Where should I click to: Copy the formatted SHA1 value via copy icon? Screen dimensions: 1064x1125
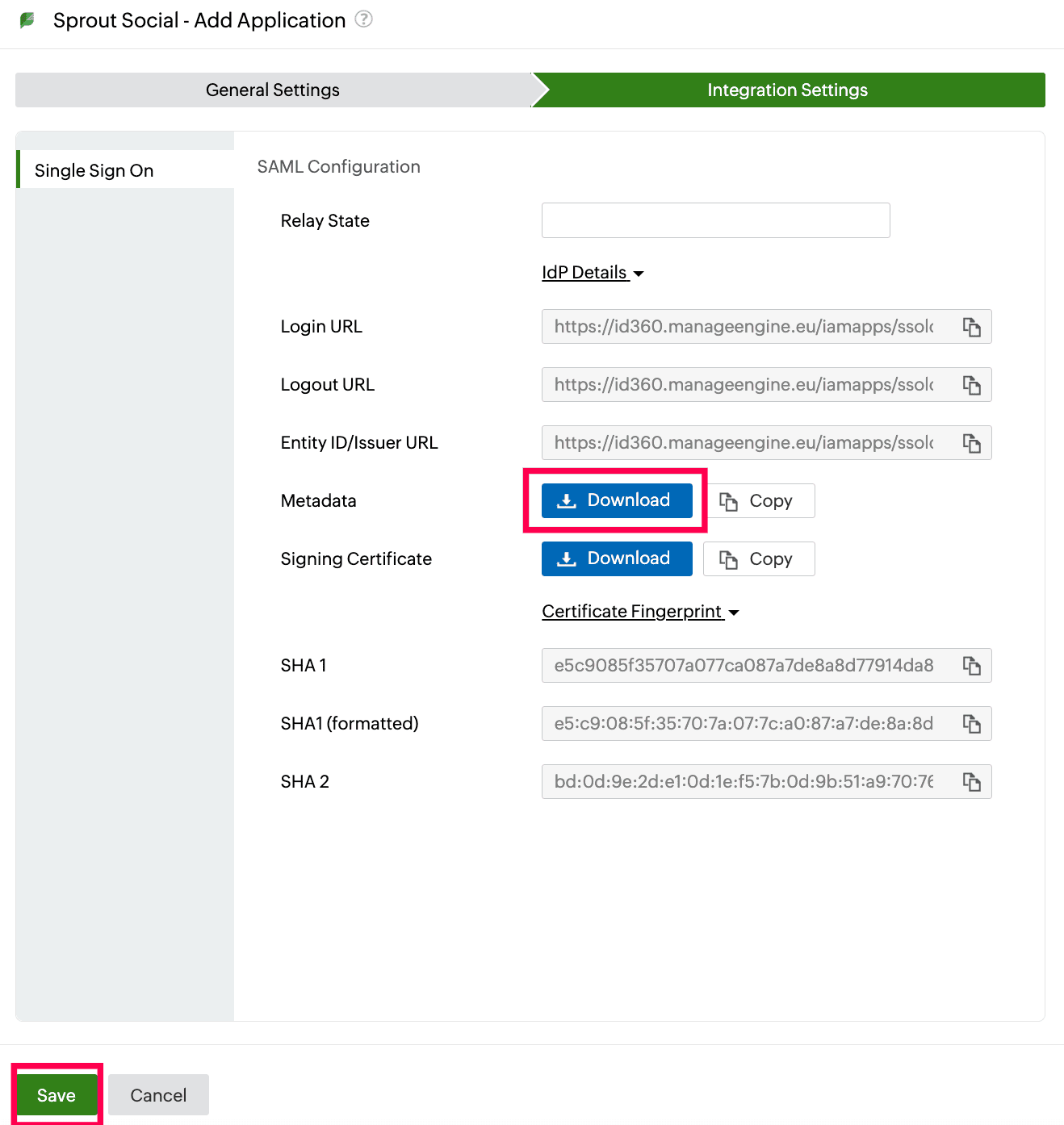pos(972,723)
